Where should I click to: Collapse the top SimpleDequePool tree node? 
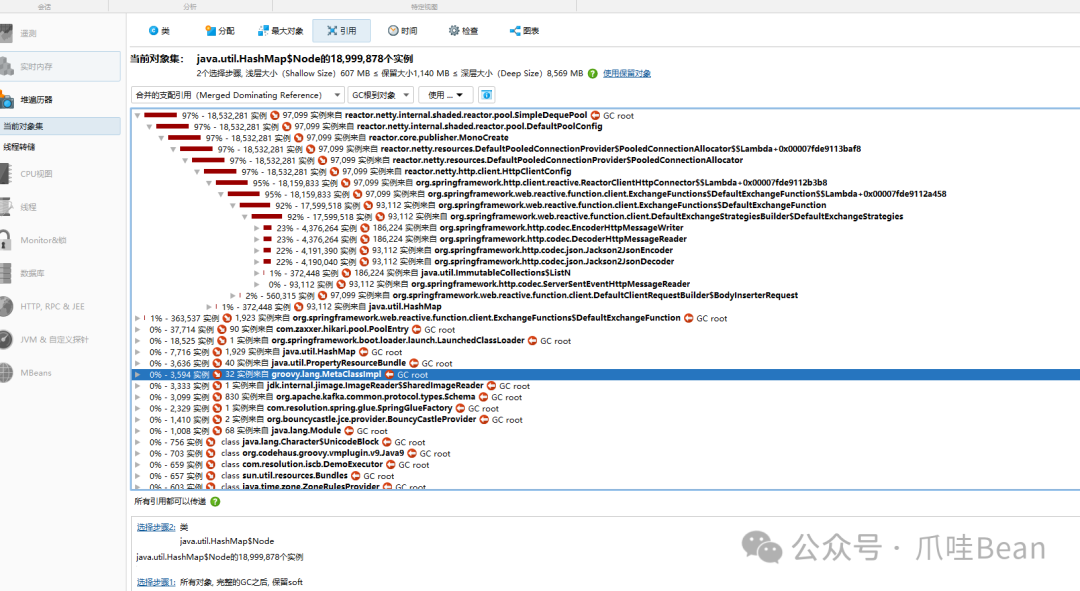[x=138, y=113]
